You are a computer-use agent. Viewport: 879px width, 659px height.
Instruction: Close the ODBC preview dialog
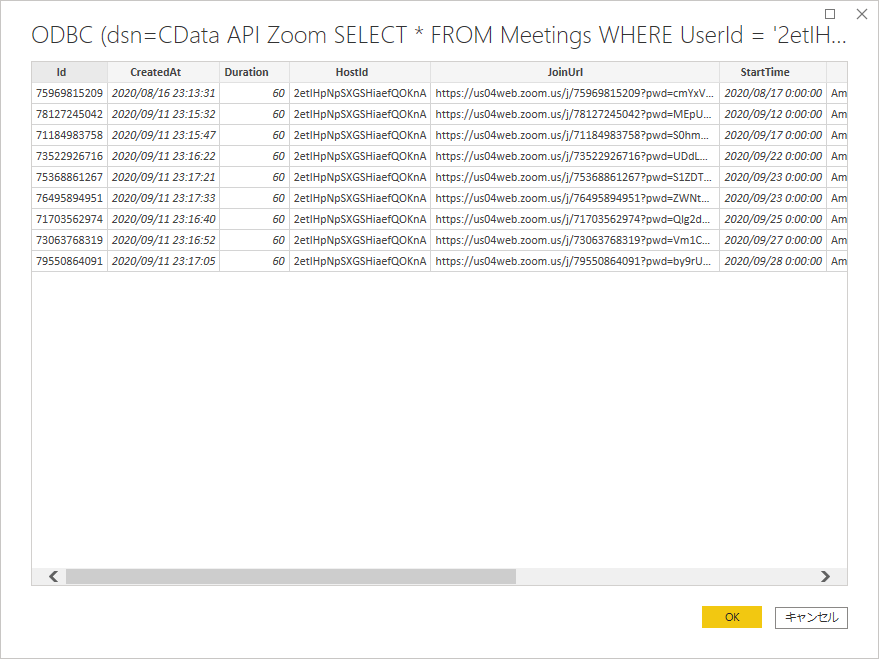(861, 15)
